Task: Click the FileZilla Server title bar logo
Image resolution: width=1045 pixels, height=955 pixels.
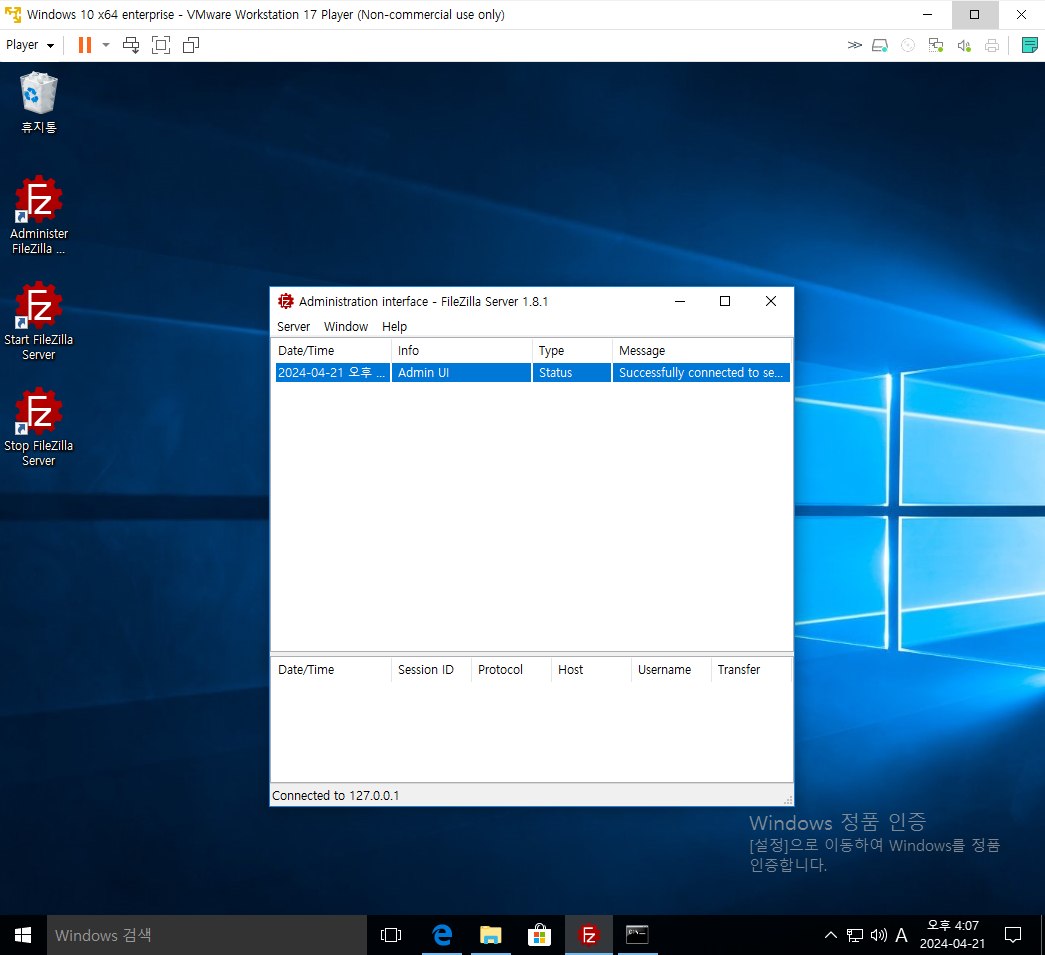Action: [x=286, y=301]
